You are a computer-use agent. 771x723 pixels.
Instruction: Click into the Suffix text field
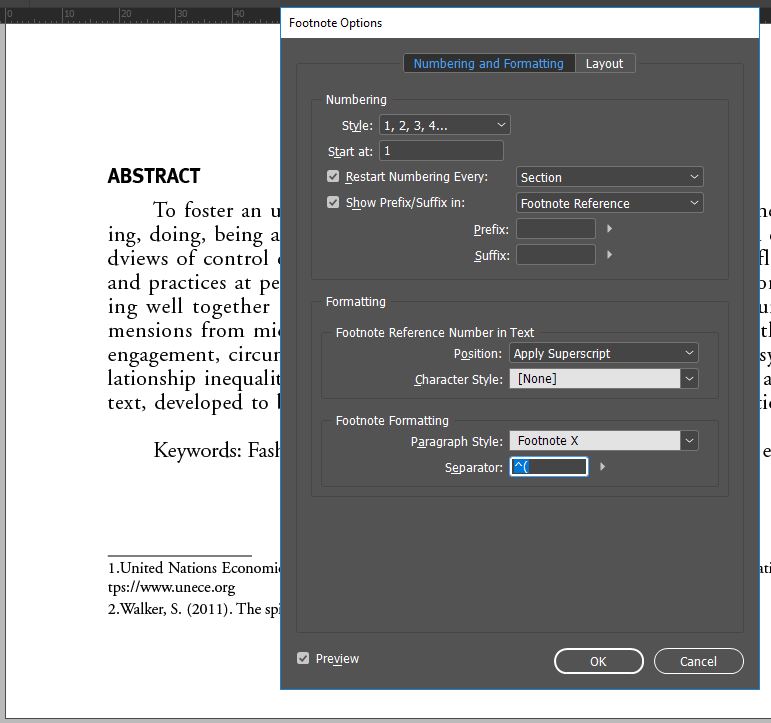coord(555,255)
